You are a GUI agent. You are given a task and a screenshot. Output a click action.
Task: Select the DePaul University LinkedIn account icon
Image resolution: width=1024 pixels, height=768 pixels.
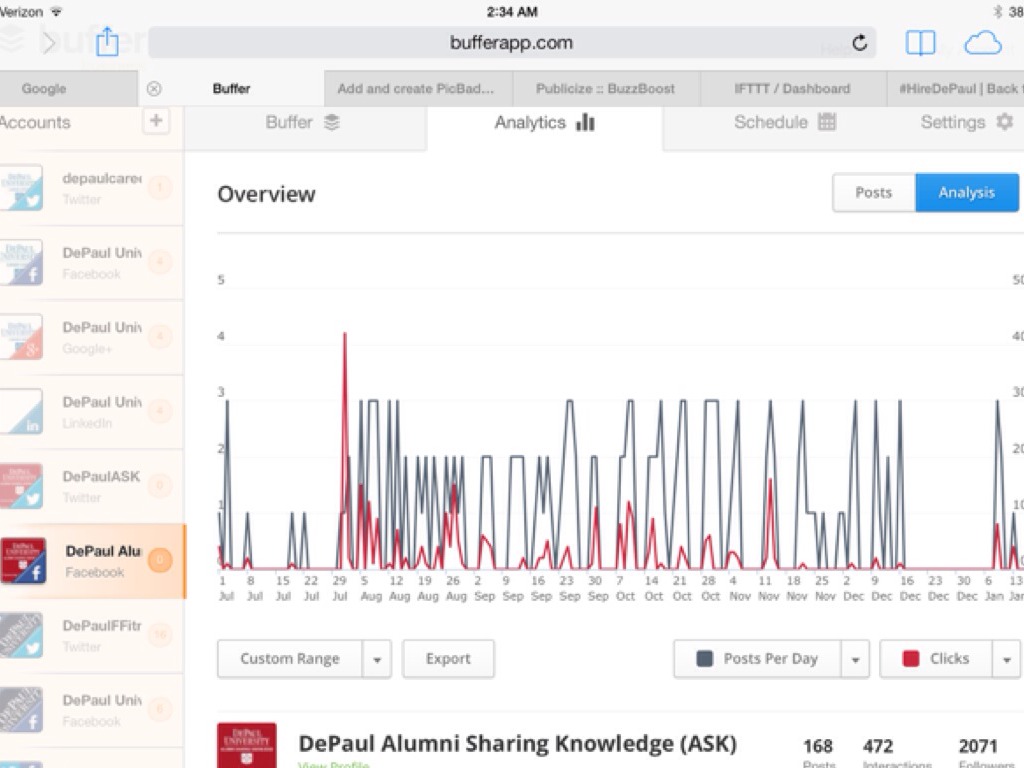tap(22, 412)
